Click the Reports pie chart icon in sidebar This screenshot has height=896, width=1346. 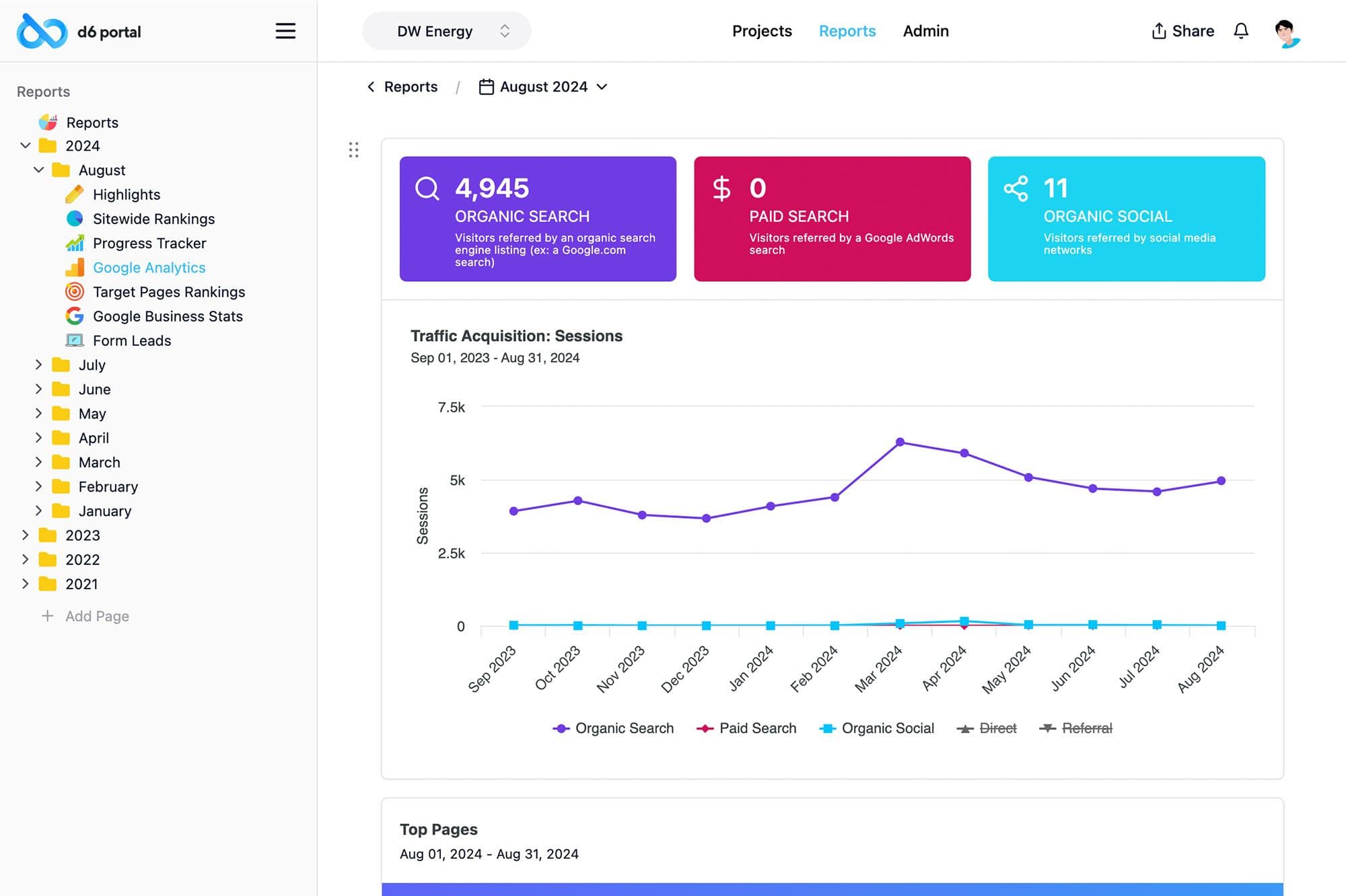(48, 122)
